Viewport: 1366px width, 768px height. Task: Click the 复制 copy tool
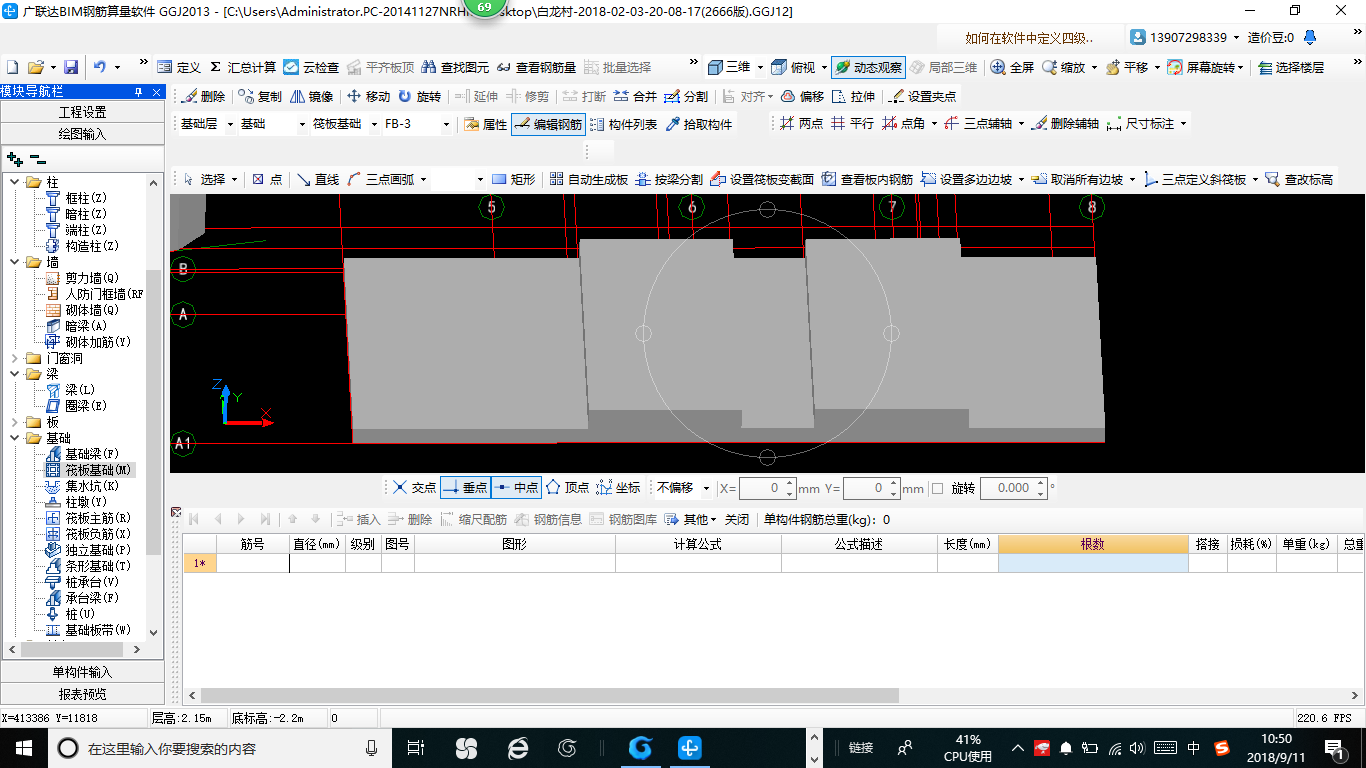point(260,97)
